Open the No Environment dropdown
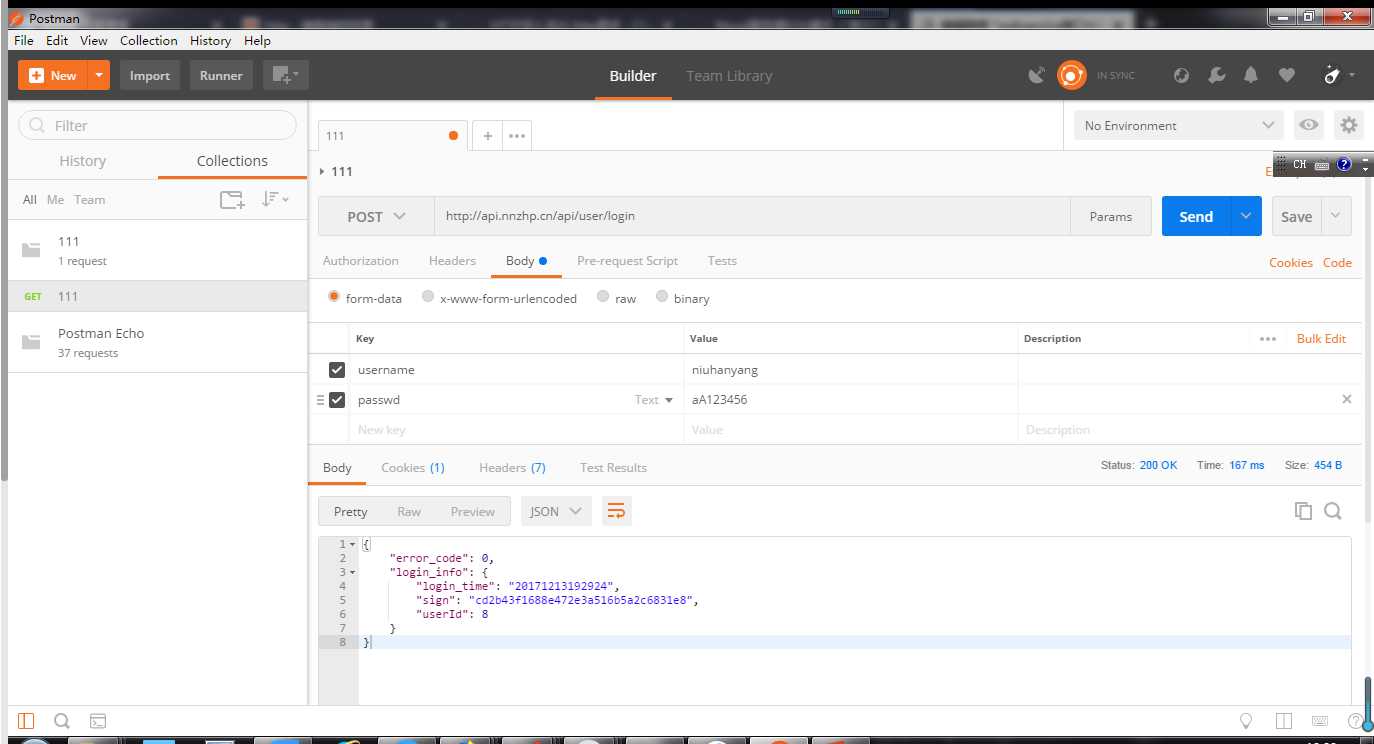 [1180, 125]
